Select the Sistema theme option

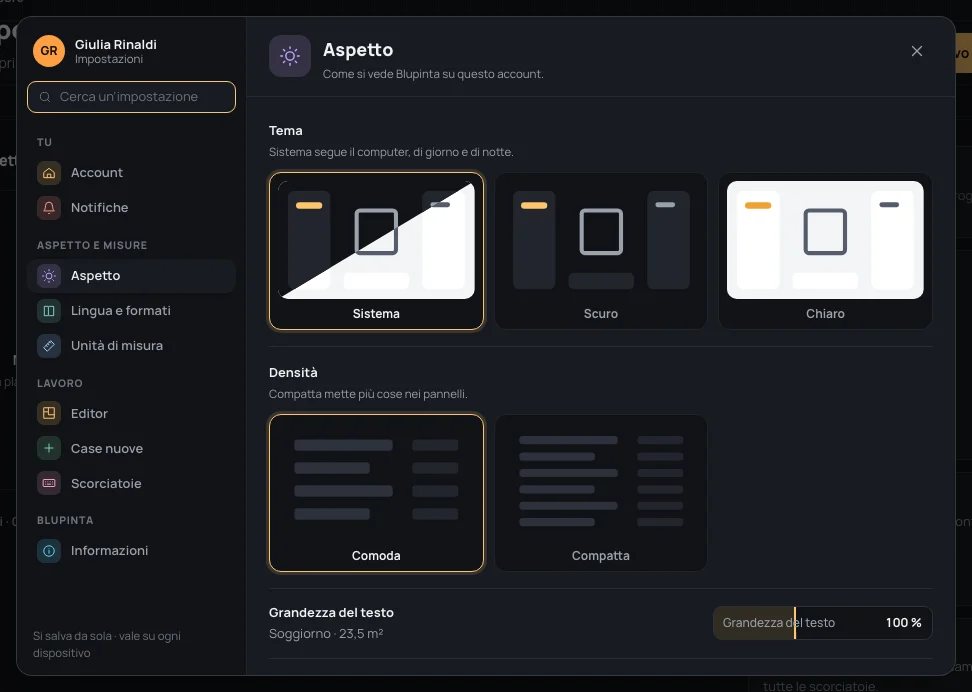(x=376, y=251)
